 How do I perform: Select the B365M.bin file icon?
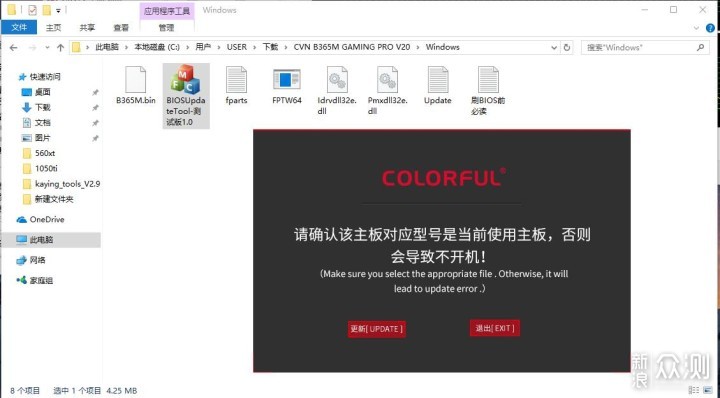point(135,80)
